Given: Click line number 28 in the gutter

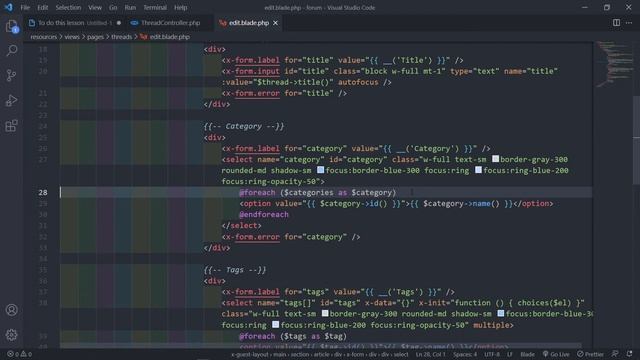Looking at the screenshot, I should (x=43, y=192).
